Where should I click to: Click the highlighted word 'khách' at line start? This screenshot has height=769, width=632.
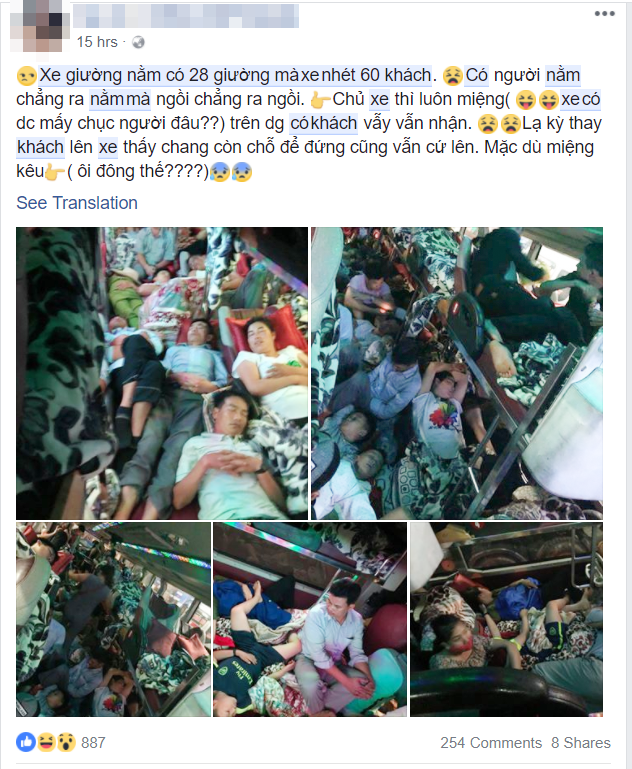tap(40, 147)
